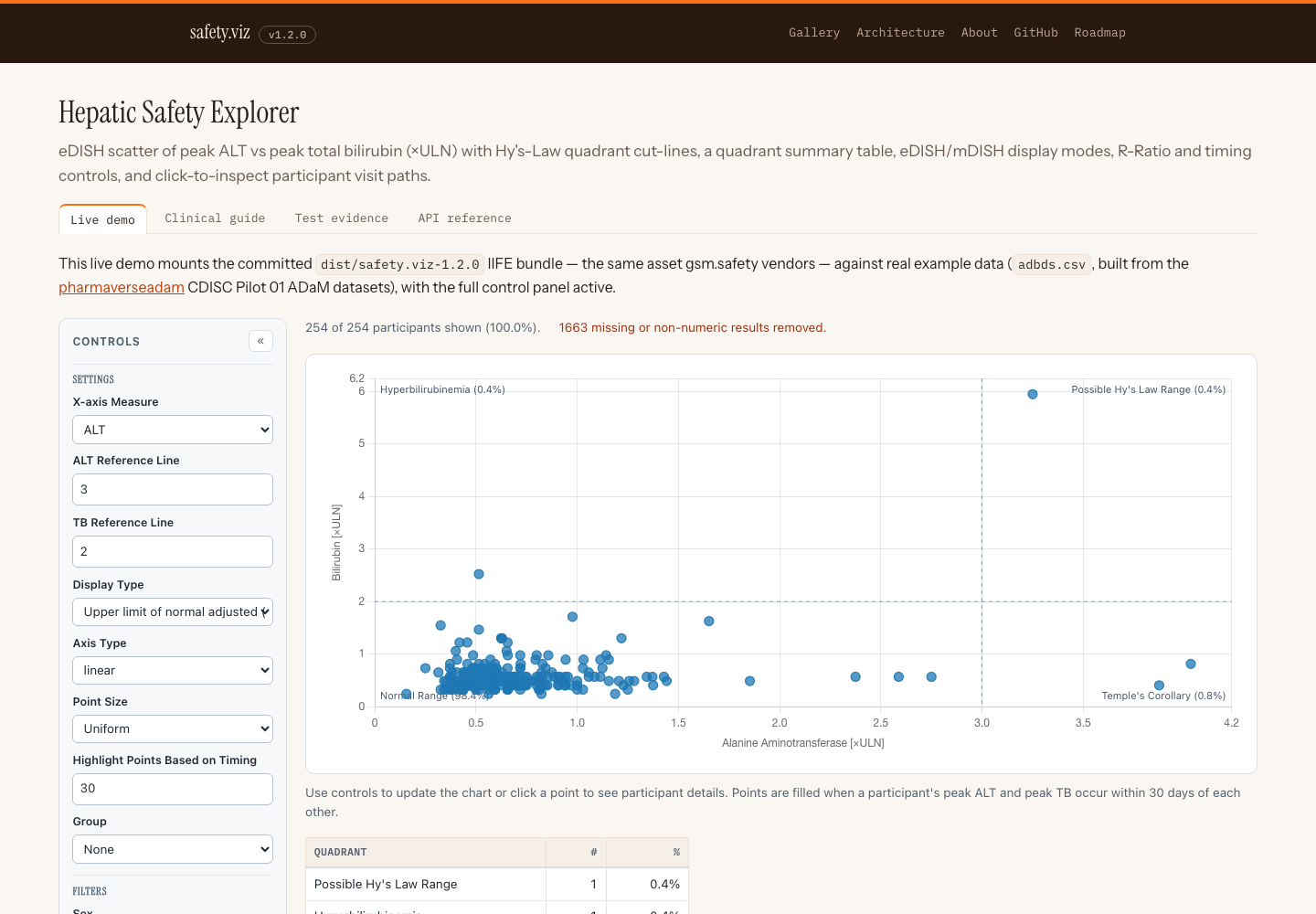Click the Hyperbilirubinemia point above the TB line
1316x914 pixels.
tap(479, 574)
